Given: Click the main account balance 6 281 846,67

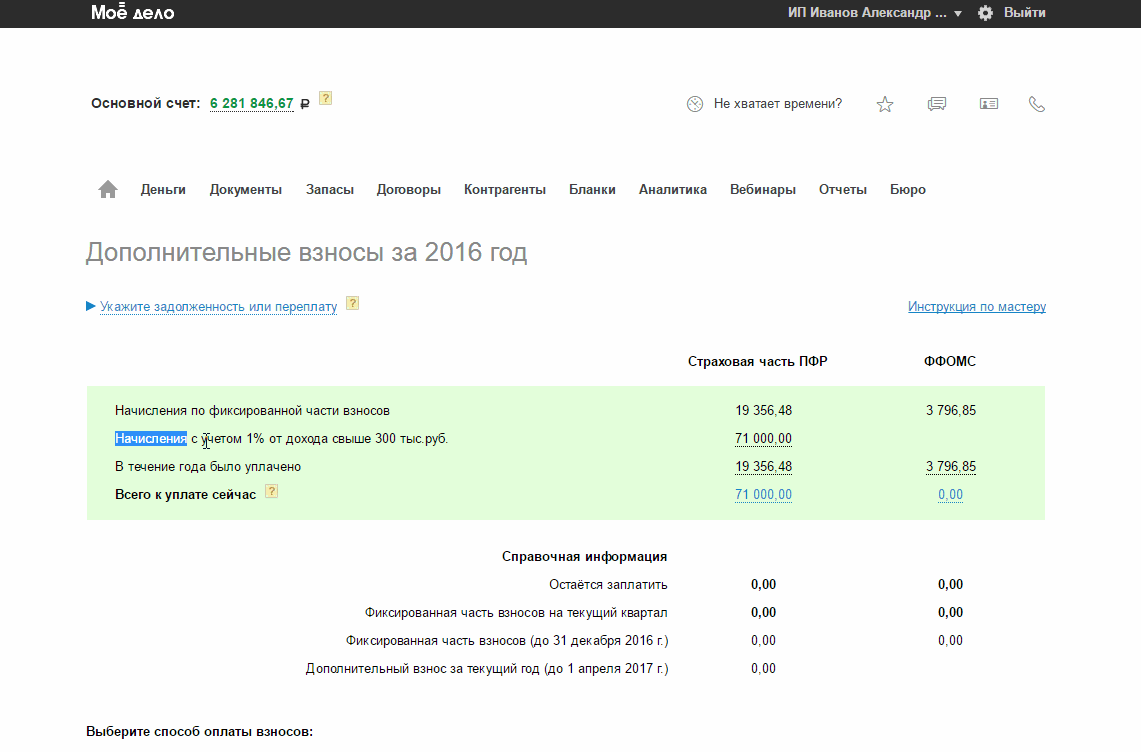Looking at the screenshot, I should pos(251,104).
